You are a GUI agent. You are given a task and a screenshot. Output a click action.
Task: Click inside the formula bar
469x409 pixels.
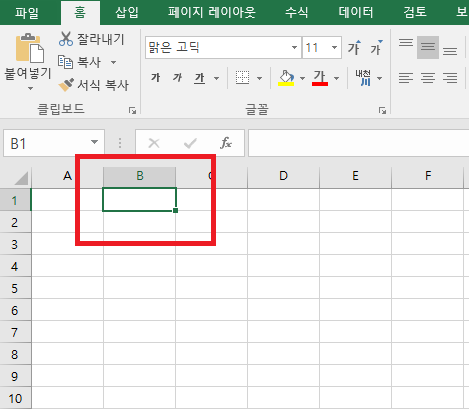(x=359, y=143)
